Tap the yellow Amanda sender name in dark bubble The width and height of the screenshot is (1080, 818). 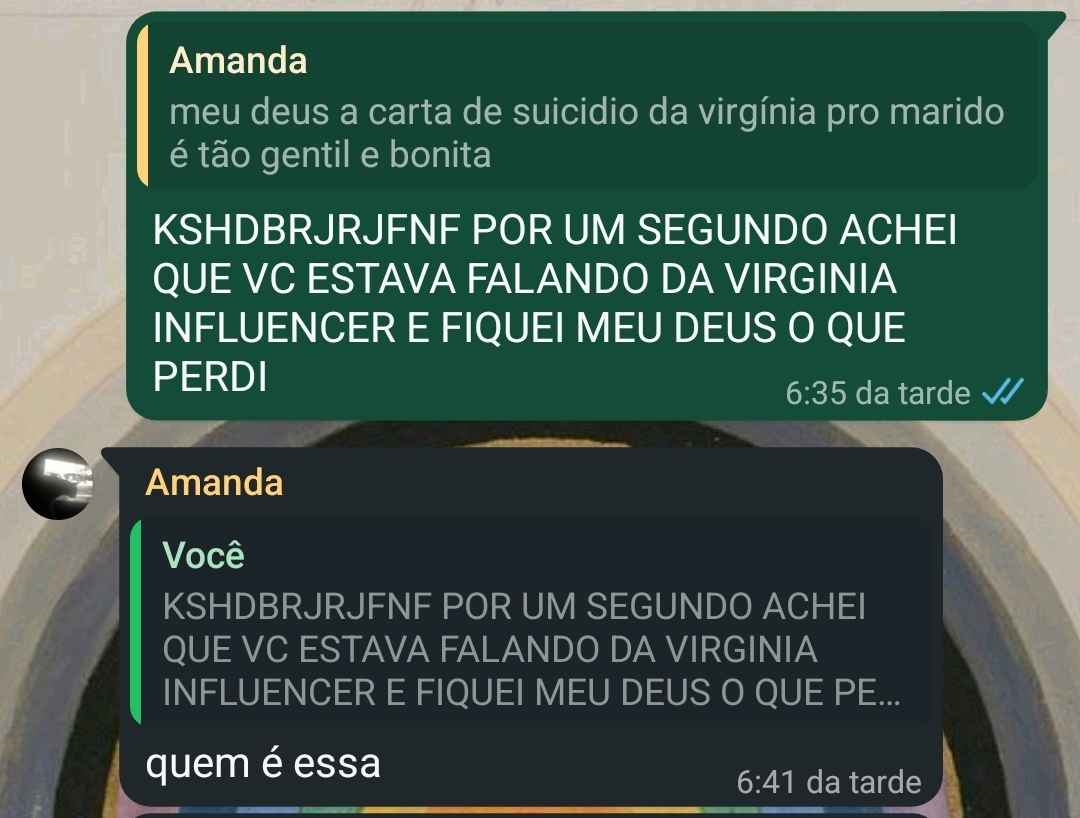point(214,482)
